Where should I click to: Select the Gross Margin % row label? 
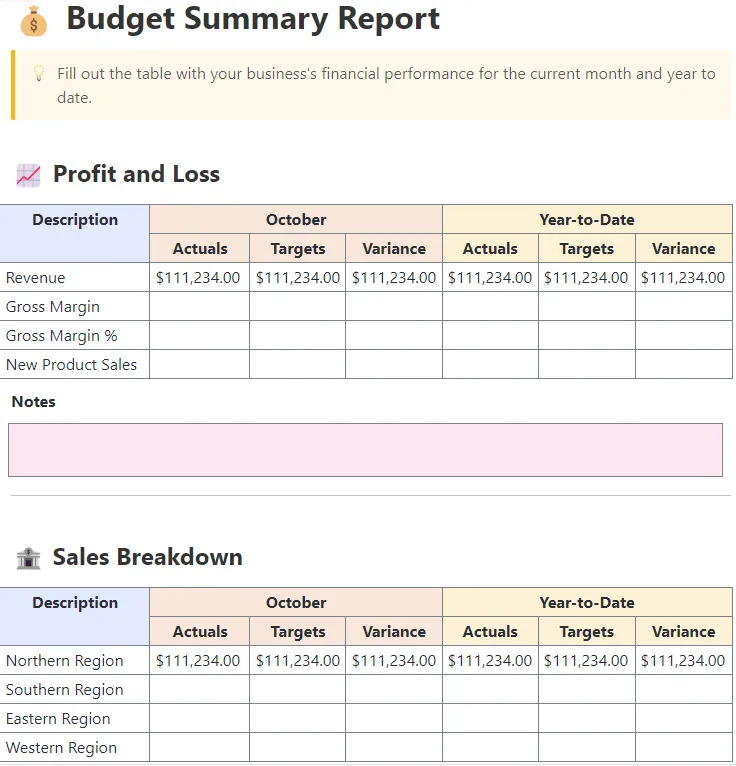tap(62, 336)
